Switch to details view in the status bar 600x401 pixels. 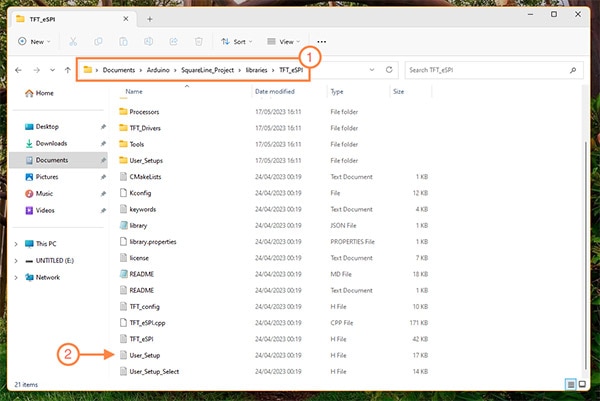pos(570,383)
